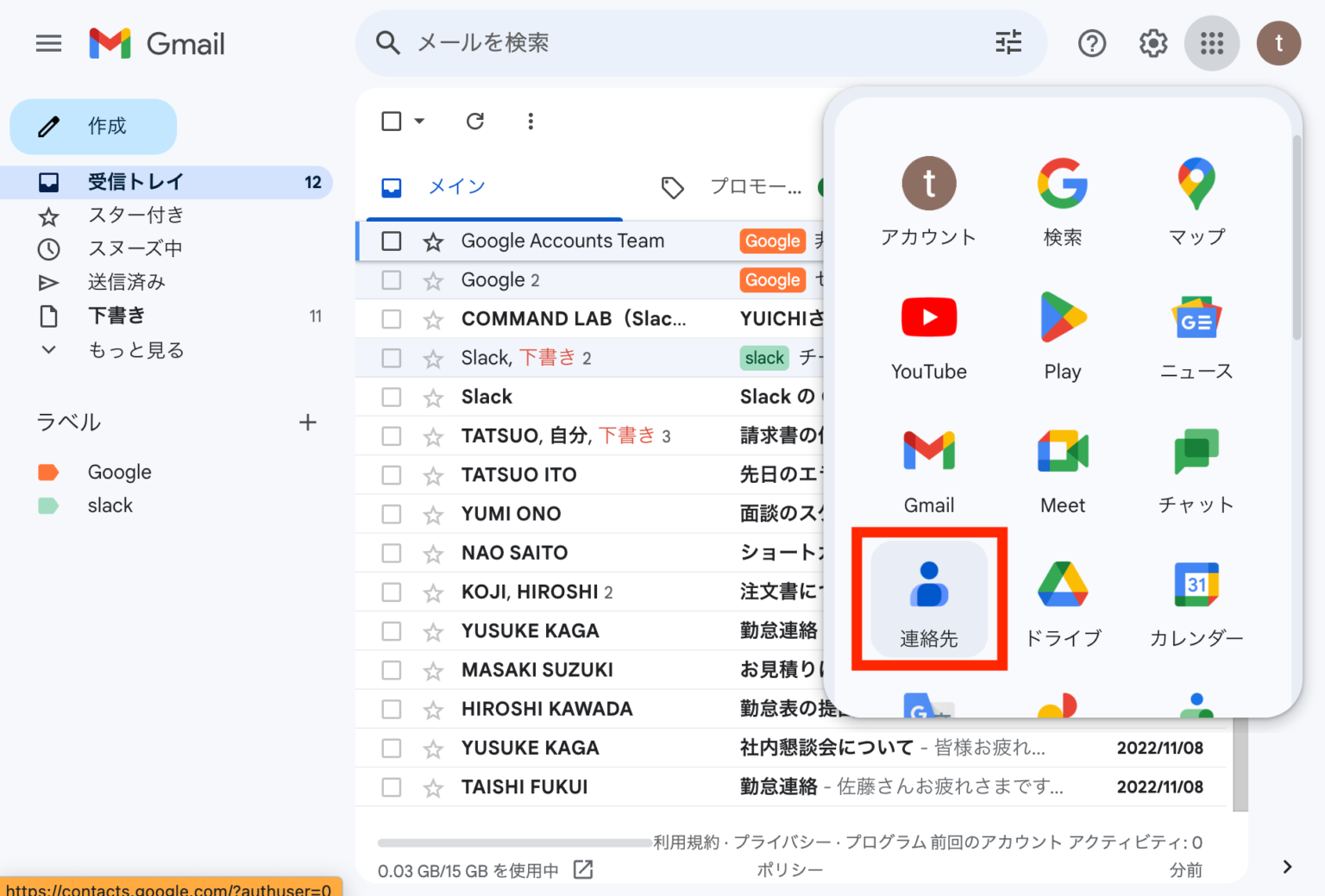This screenshot has height=896, width=1325.
Task: Open the Contacts (連絡先) app
Action: (929, 599)
